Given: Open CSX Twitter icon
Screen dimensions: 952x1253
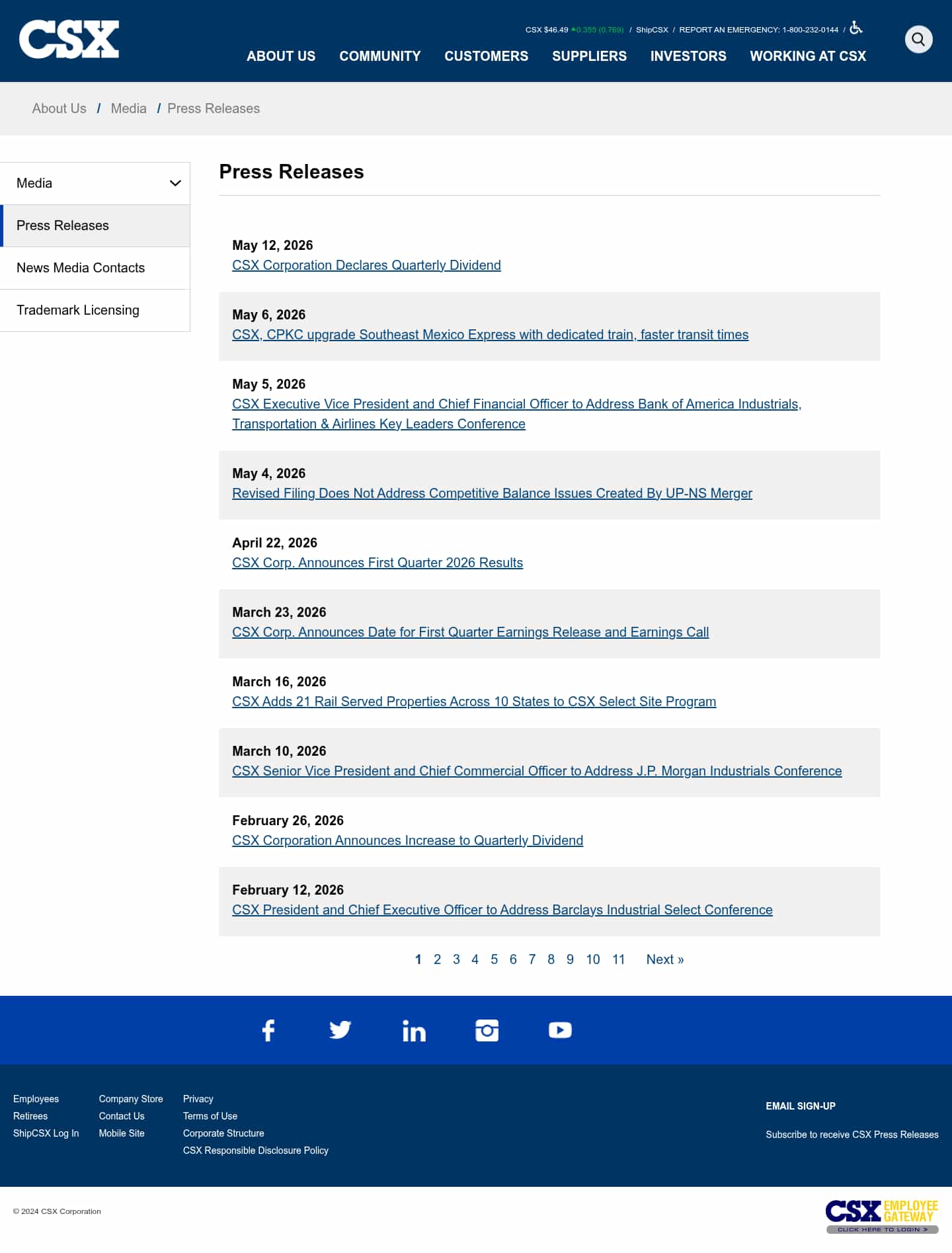Looking at the screenshot, I should tap(340, 1030).
